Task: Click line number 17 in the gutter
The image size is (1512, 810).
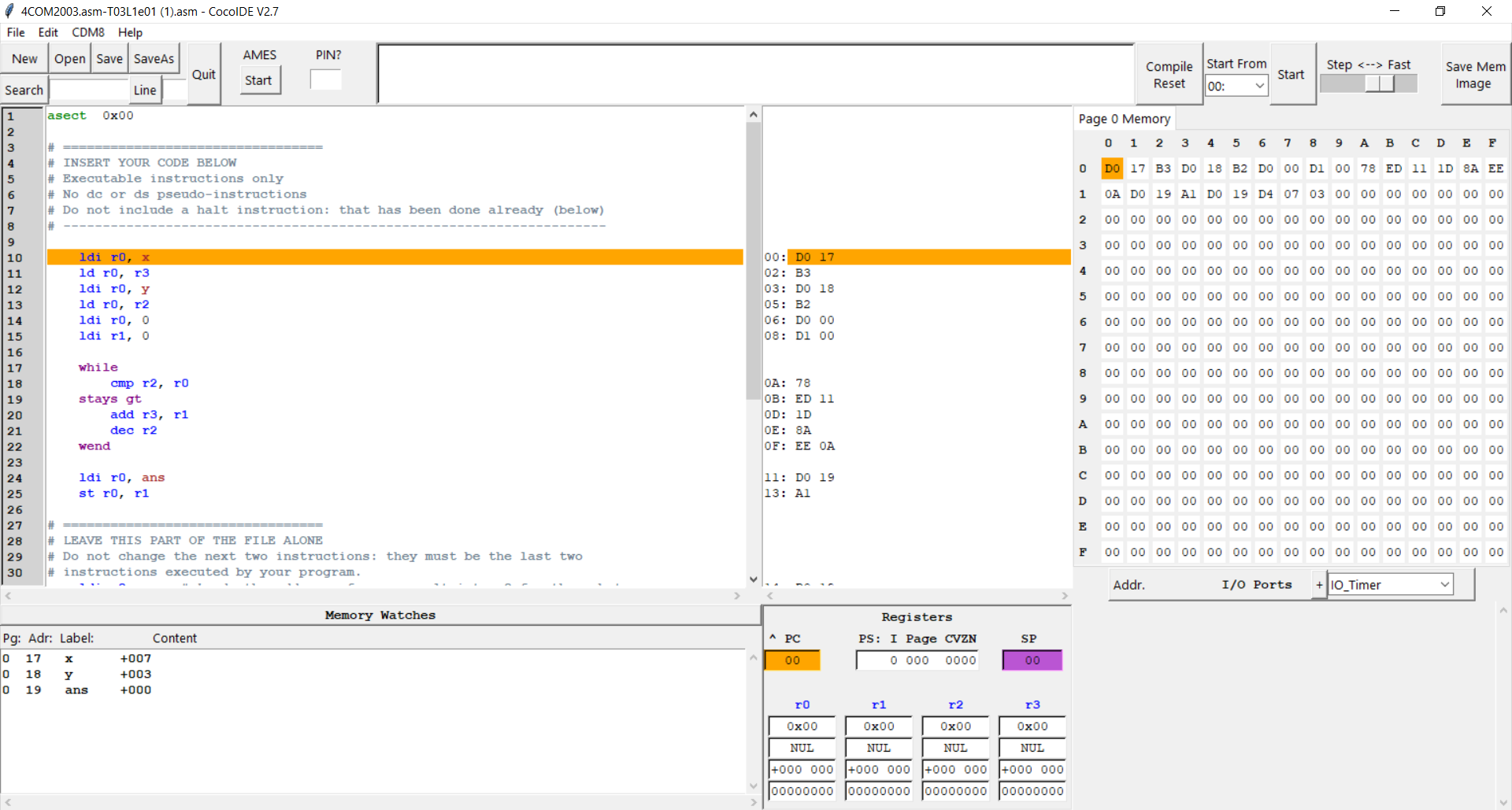Action: (15, 368)
